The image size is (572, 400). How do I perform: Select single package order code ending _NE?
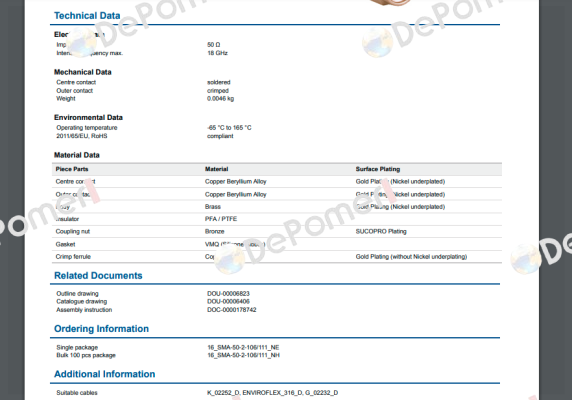(243, 347)
